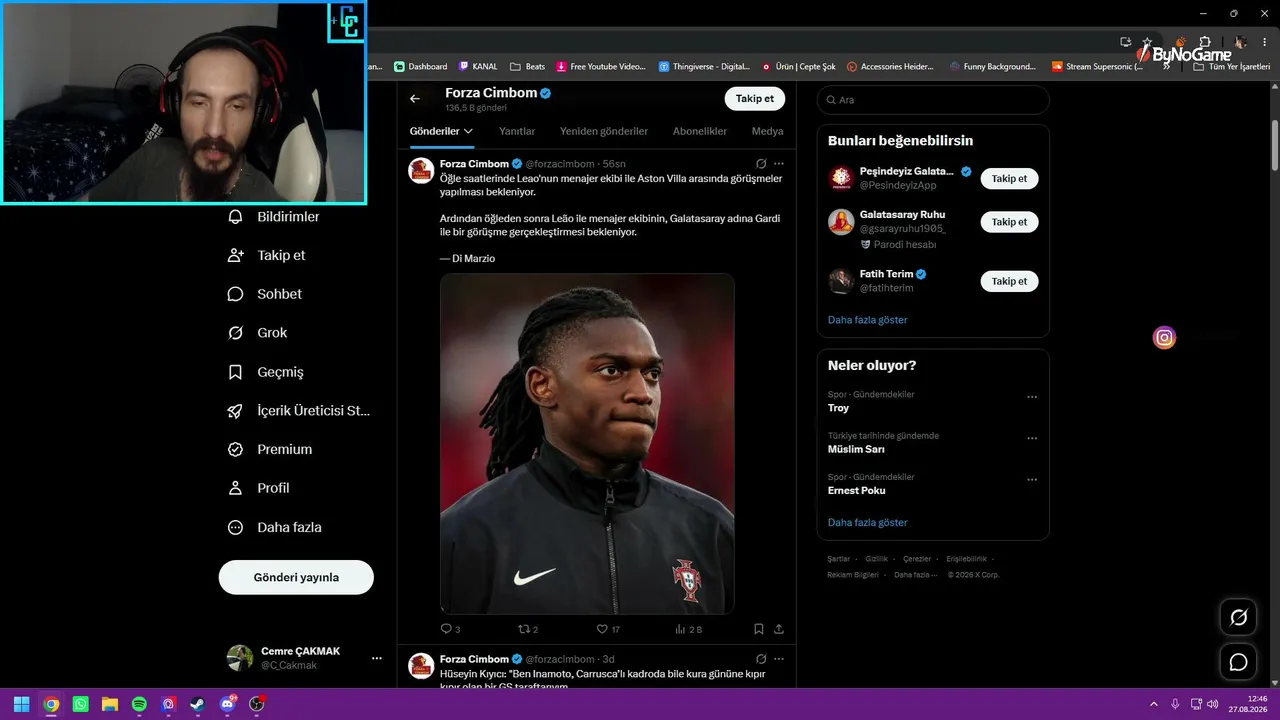Switch to the Yeniden gönderiler tab
This screenshot has width=1280, height=720.
(x=604, y=131)
